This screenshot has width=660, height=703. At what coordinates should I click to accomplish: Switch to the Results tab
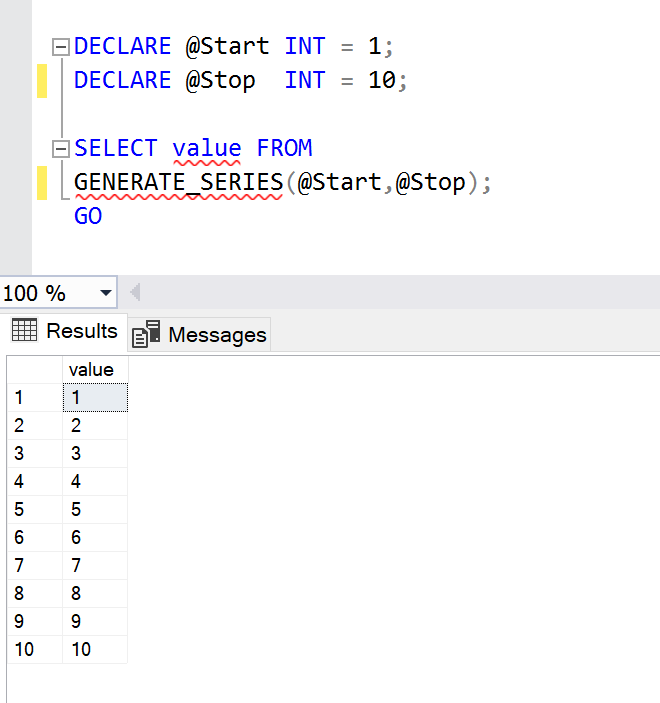(x=66, y=331)
